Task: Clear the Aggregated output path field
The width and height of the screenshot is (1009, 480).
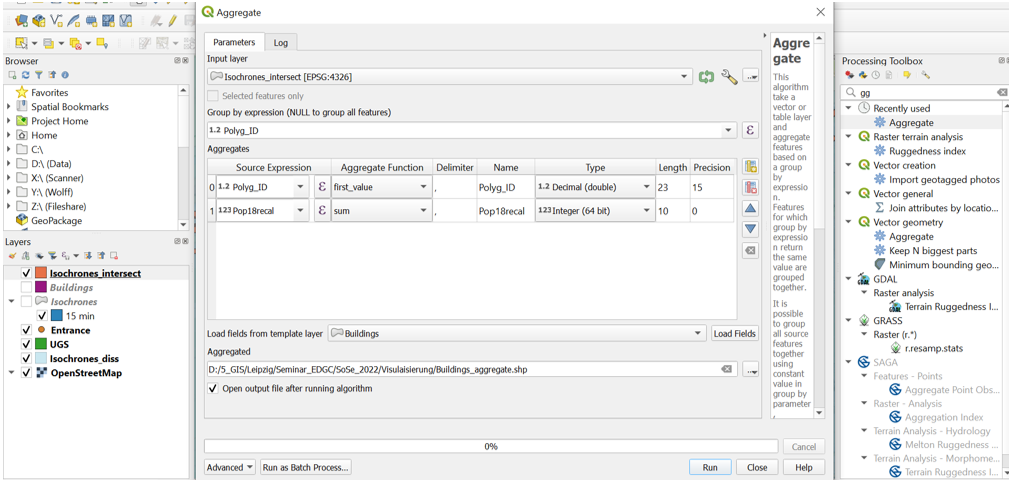Action: click(x=727, y=370)
